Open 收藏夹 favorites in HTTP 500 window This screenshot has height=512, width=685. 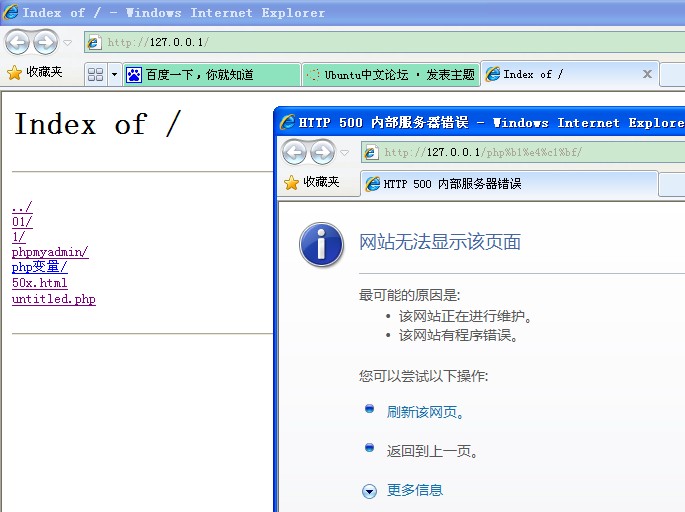click(312, 182)
